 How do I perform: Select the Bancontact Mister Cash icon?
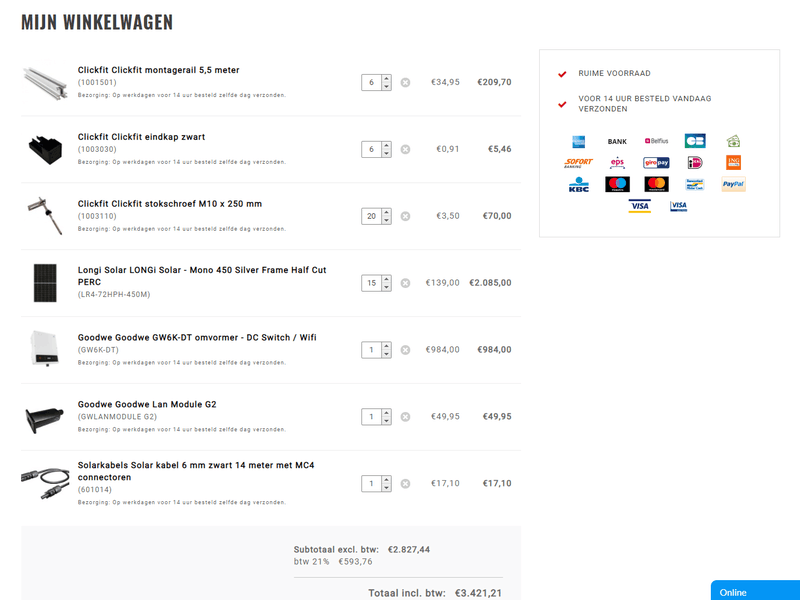point(695,185)
